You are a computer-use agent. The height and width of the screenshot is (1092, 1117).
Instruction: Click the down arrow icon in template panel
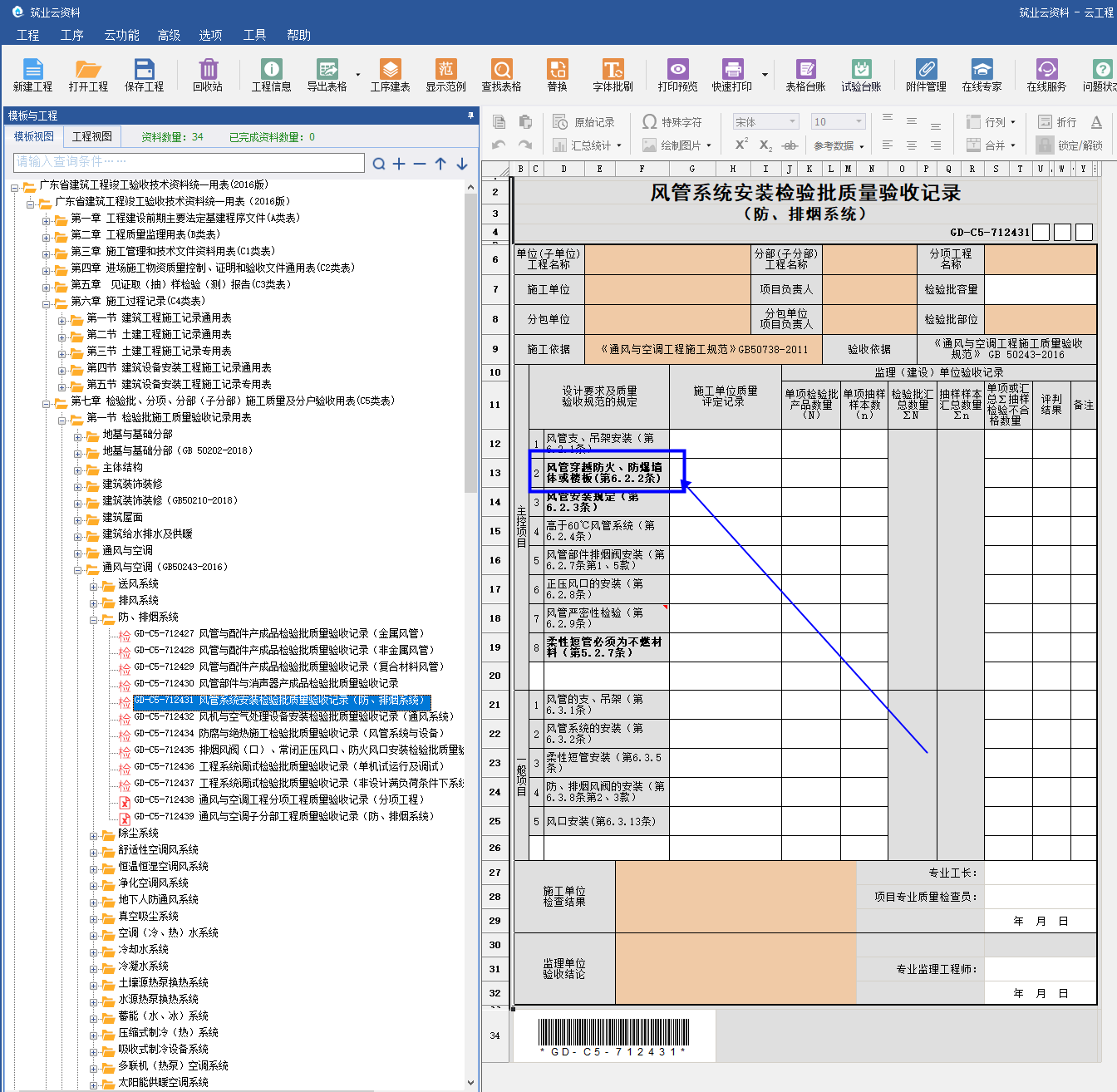point(462,164)
